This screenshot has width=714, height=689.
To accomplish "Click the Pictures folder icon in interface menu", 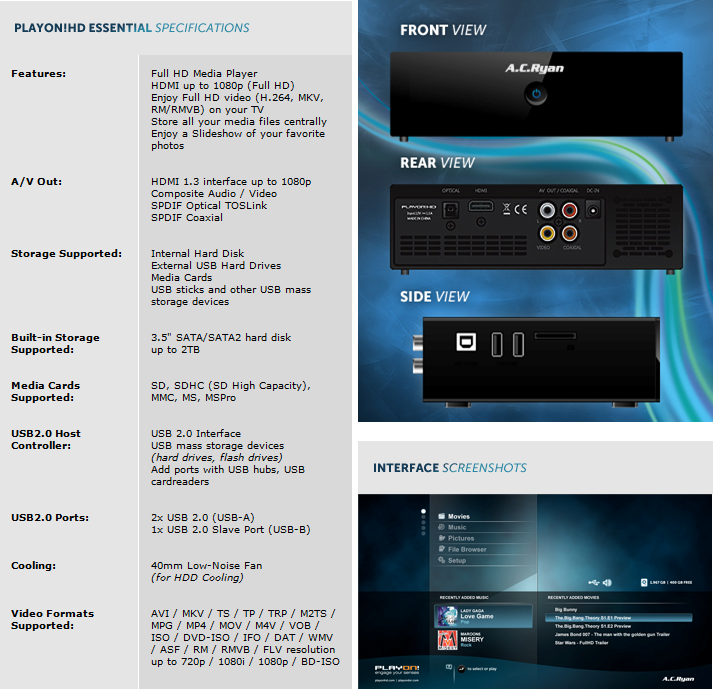I will (441, 538).
